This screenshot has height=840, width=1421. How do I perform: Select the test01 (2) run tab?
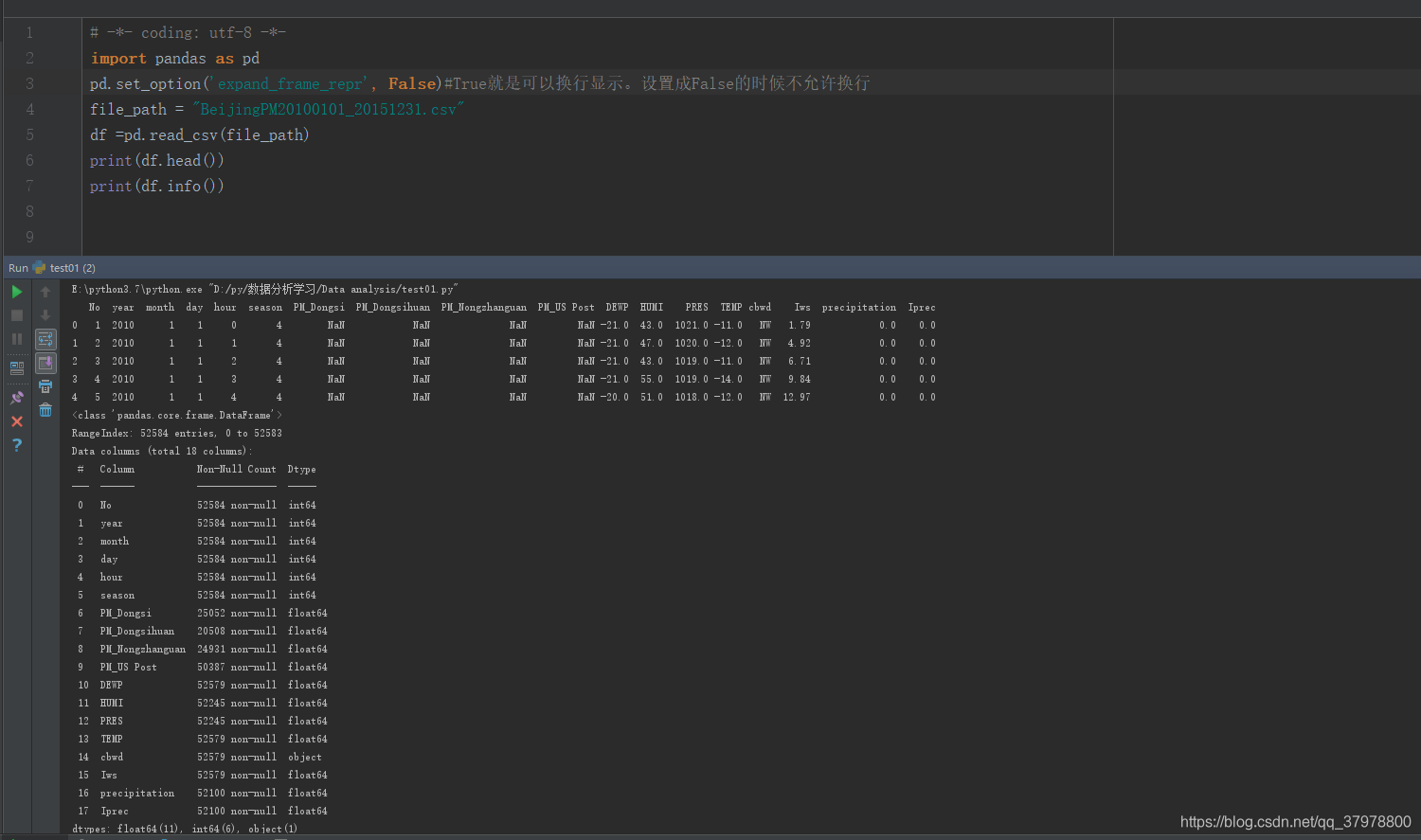tap(73, 268)
